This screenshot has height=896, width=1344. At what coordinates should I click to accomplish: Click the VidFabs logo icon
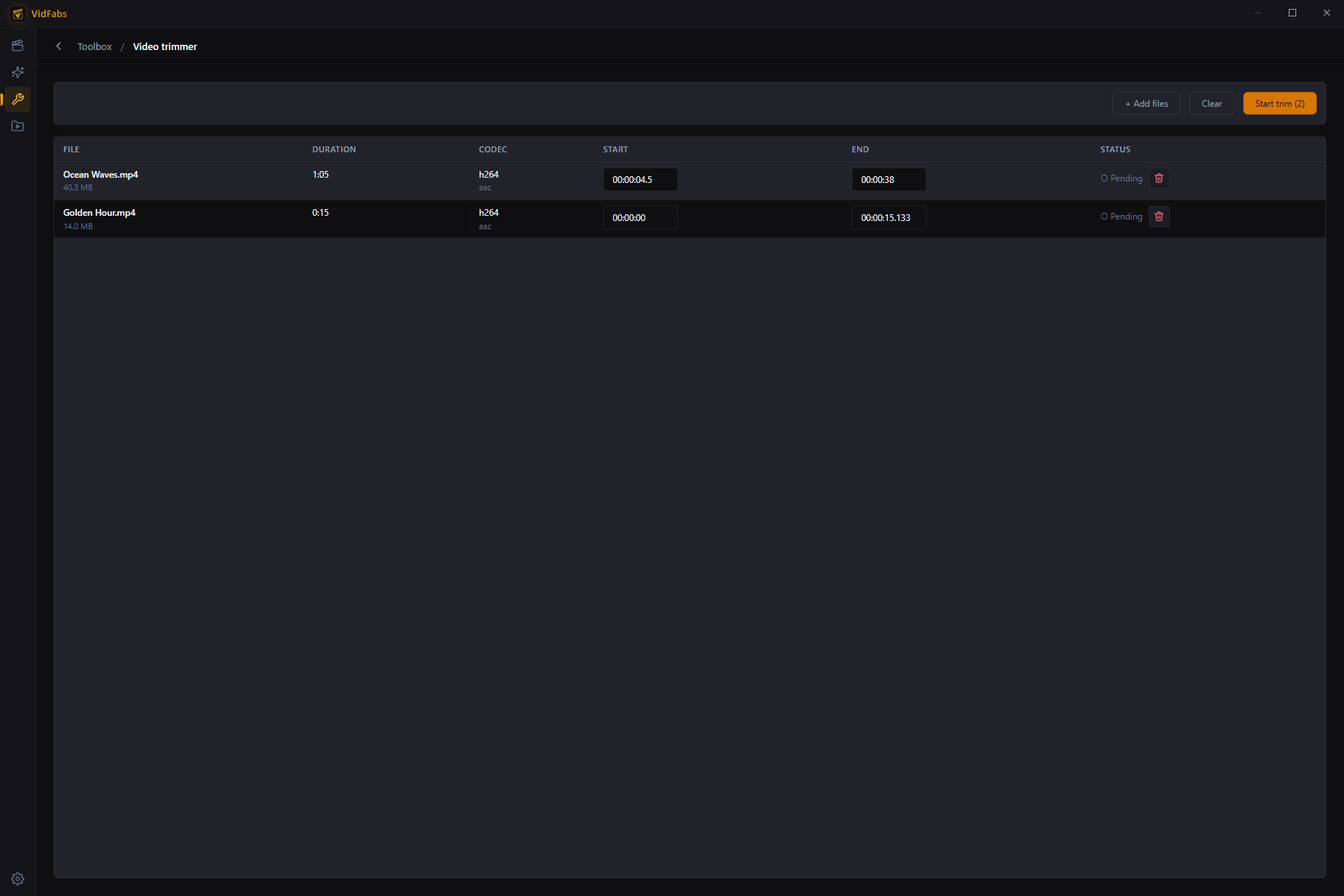point(18,13)
